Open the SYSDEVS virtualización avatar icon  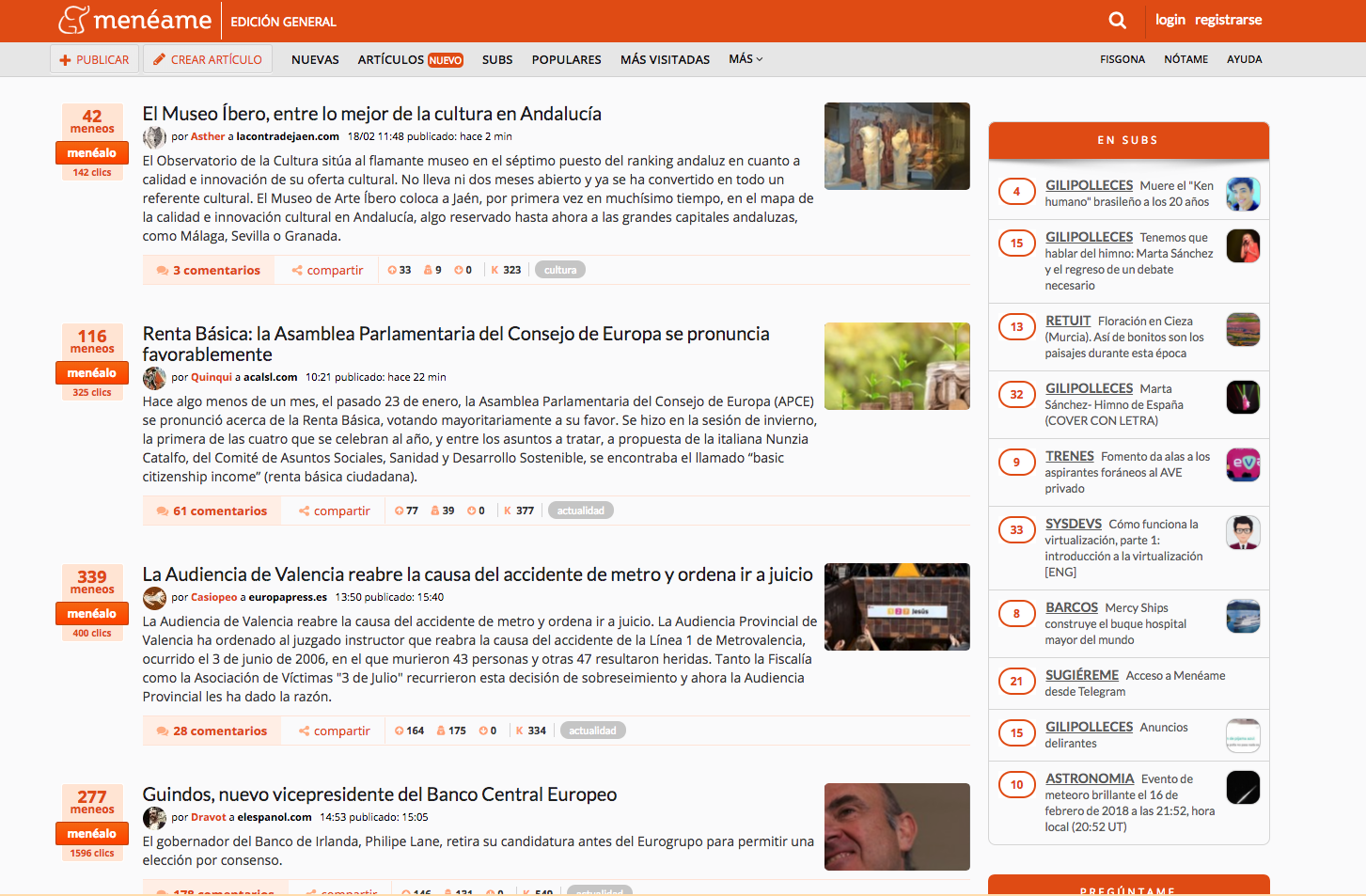(x=1243, y=532)
